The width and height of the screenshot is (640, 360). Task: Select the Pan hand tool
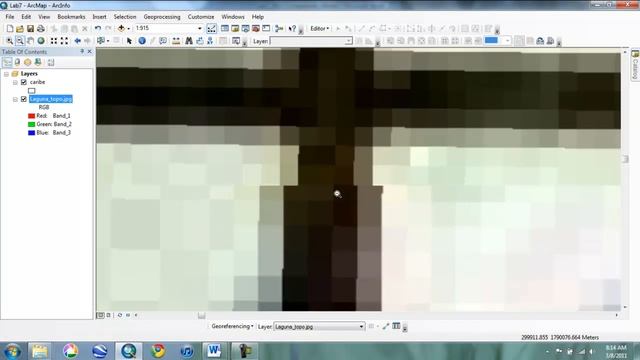(30, 41)
